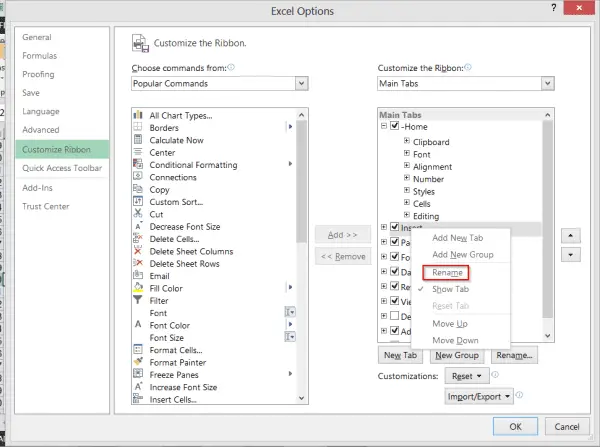Select the Format Painter brush icon
Screen dimensions: 600x447
tap(138, 361)
